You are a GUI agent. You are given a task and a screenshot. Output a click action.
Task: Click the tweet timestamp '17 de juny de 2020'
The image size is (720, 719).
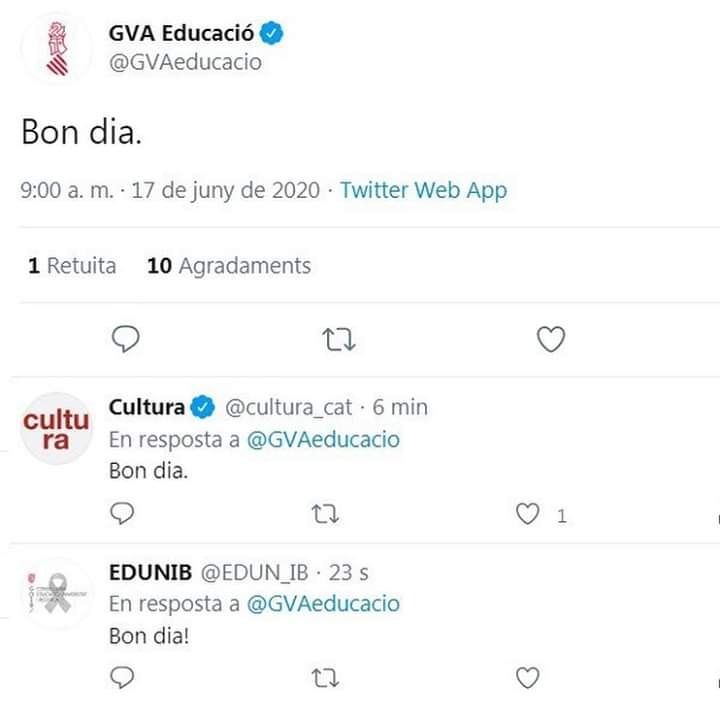225,190
